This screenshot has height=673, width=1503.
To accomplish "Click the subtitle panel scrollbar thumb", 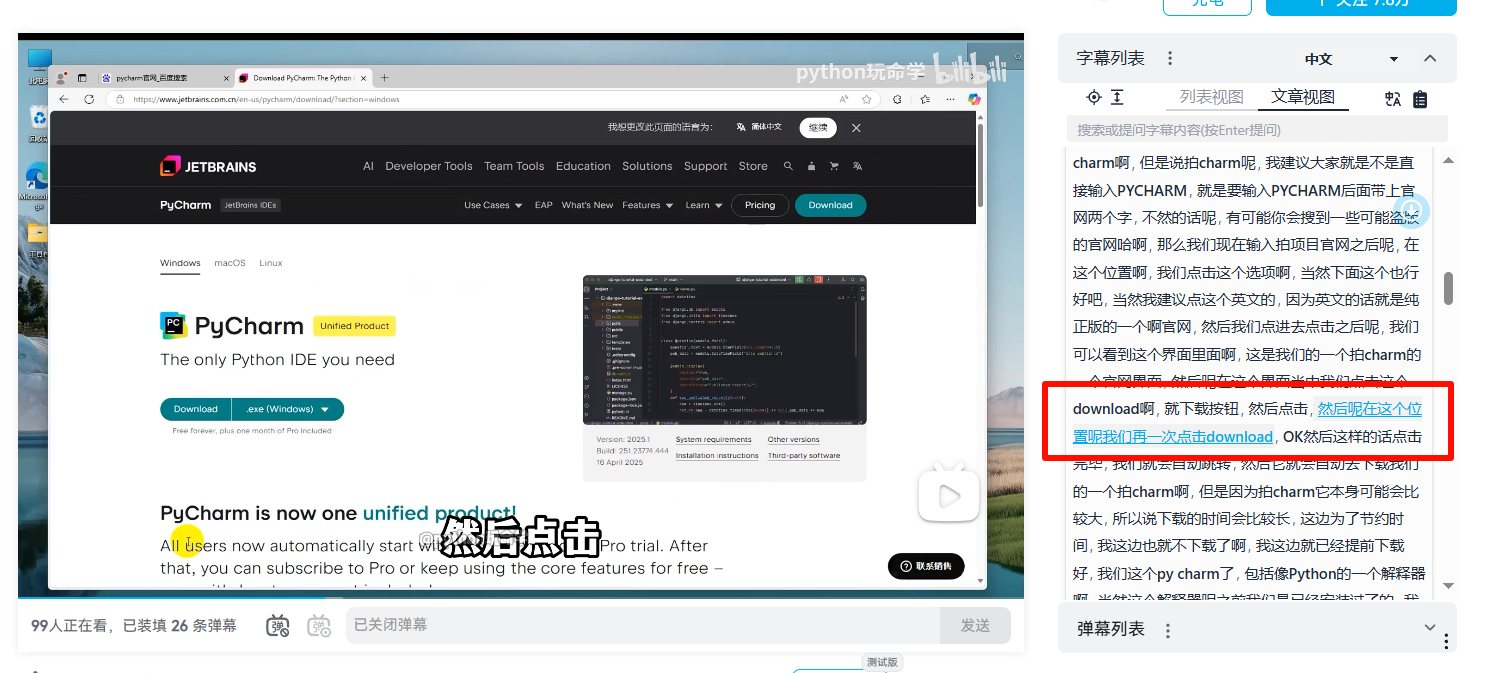I will click(x=1448, y=288).
